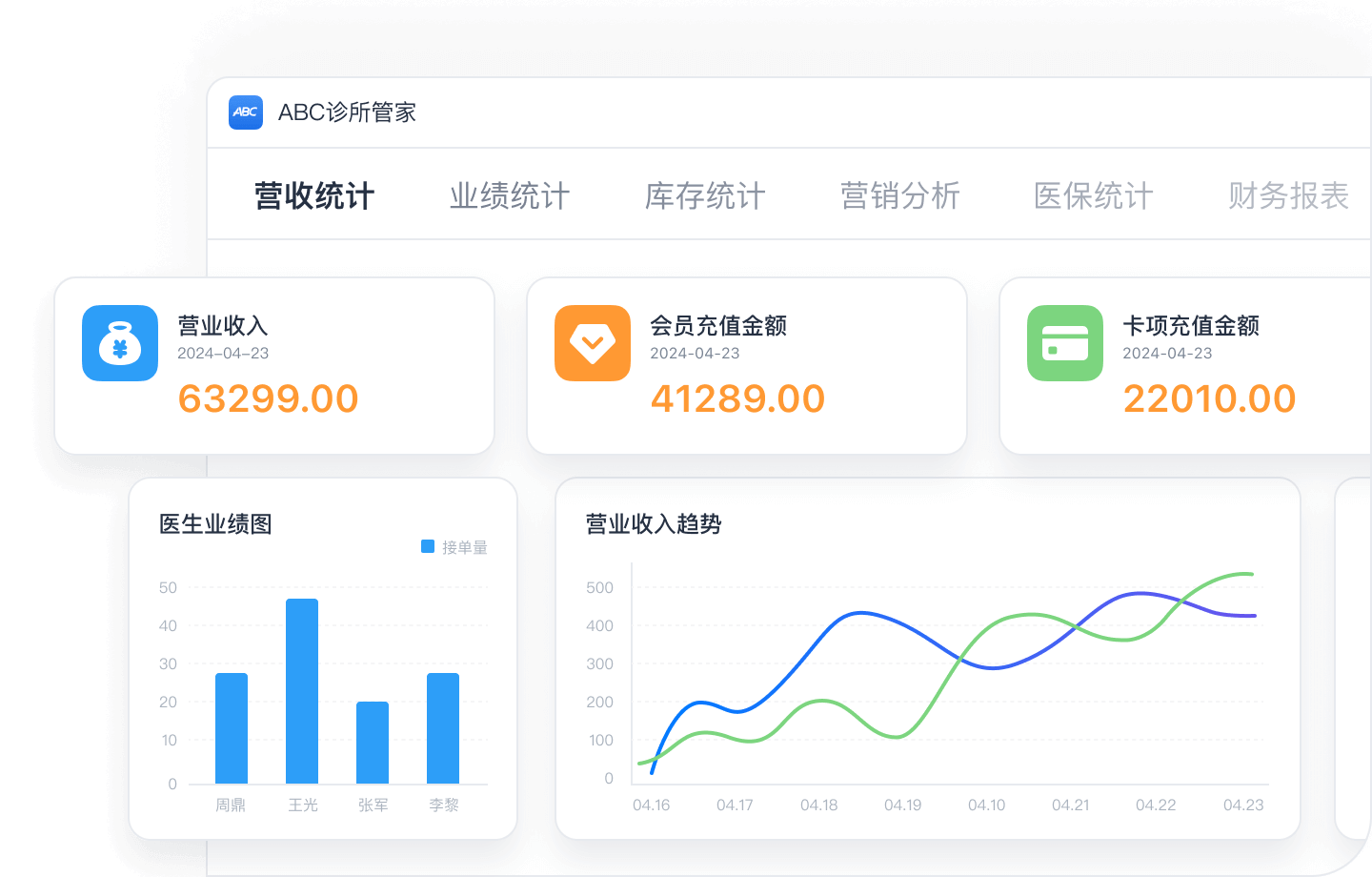Click 王光's tallest blue bar

(x=302, y=691)
